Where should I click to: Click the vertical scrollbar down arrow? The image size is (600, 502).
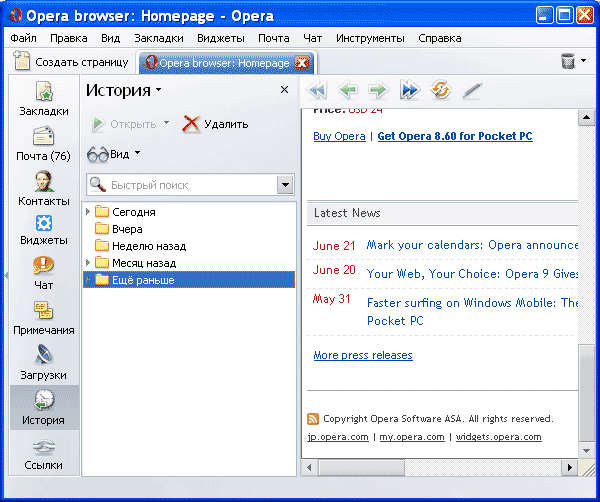click(x=586, y=451)
